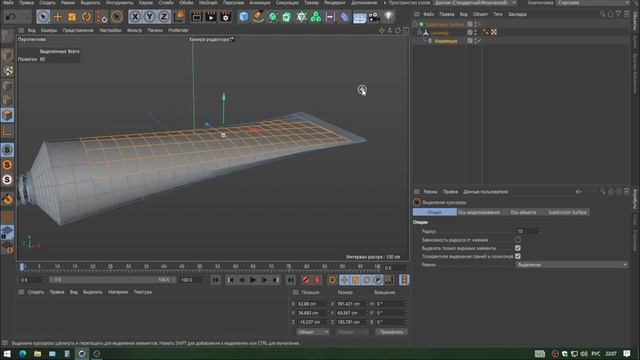Screen dimensions: 640x360
Task: Go to start of timeline
Action: coord(215,280)
